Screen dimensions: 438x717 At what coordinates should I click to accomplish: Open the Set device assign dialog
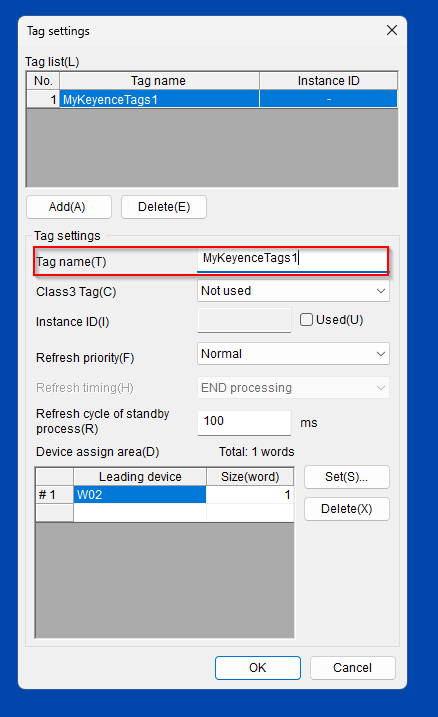click(x=347, y=477)
